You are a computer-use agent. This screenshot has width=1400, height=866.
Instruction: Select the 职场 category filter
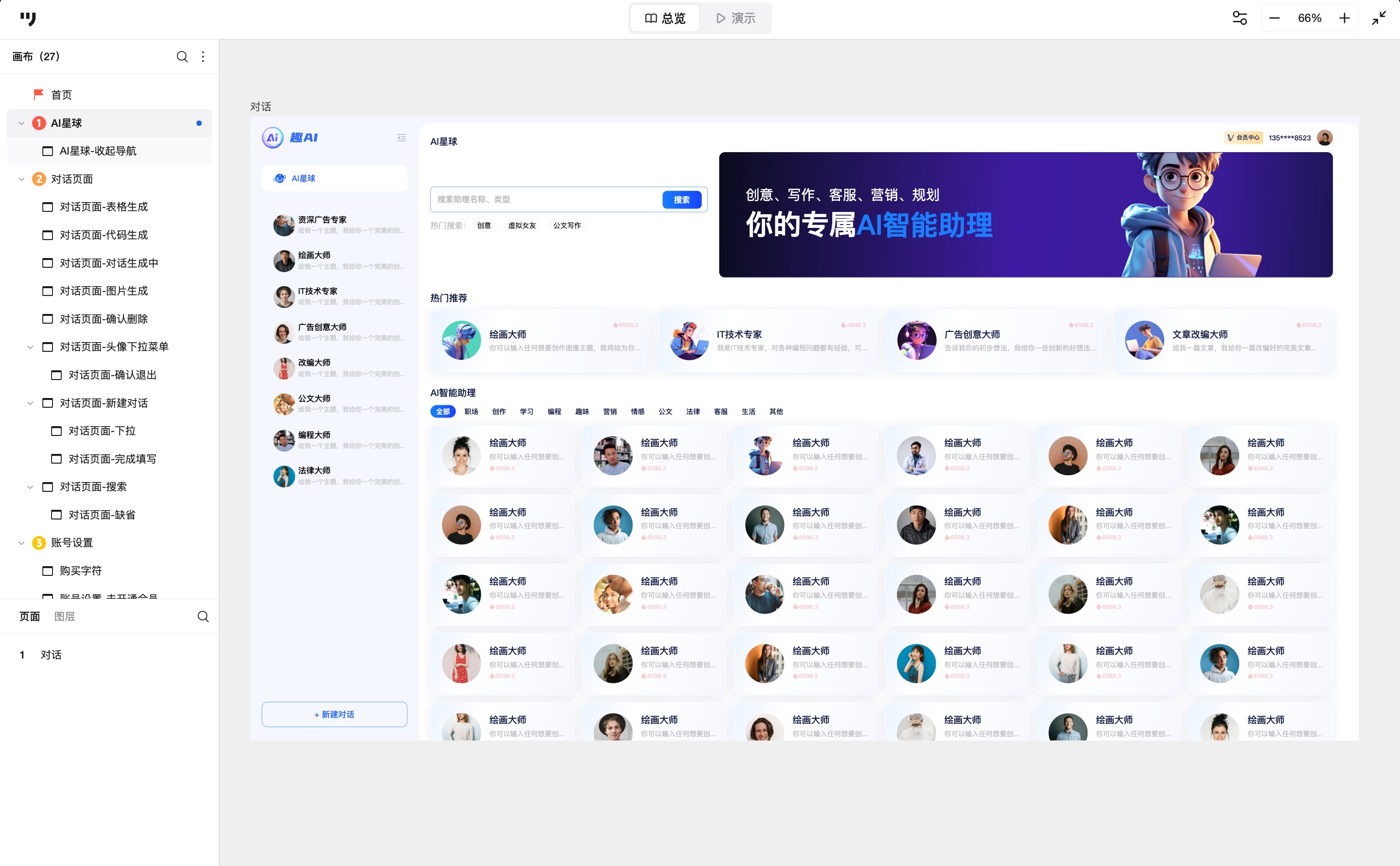[471, 411]
